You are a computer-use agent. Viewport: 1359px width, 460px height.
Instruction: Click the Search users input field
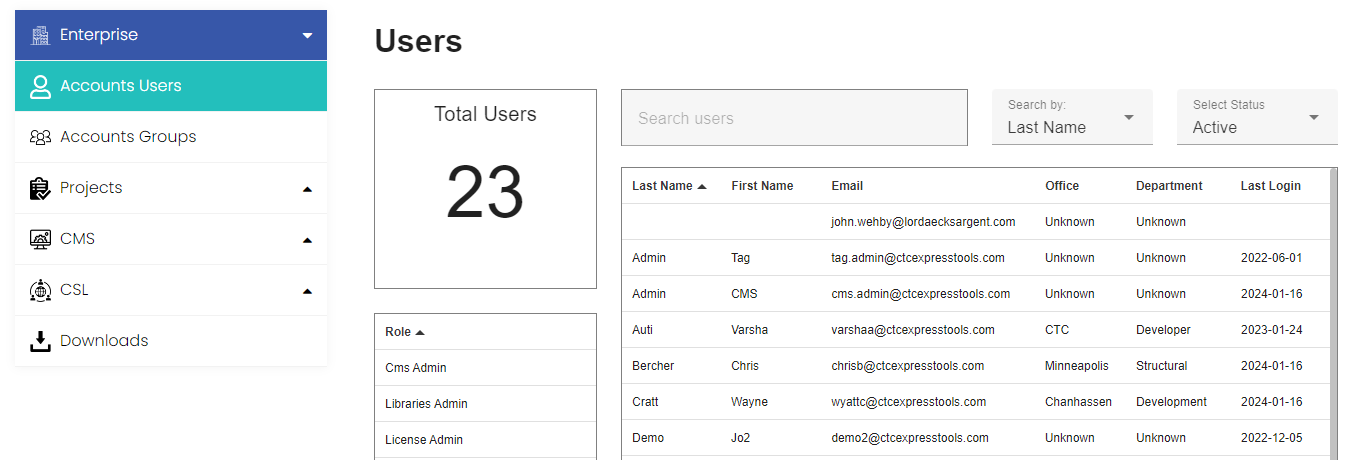[794, 118]
